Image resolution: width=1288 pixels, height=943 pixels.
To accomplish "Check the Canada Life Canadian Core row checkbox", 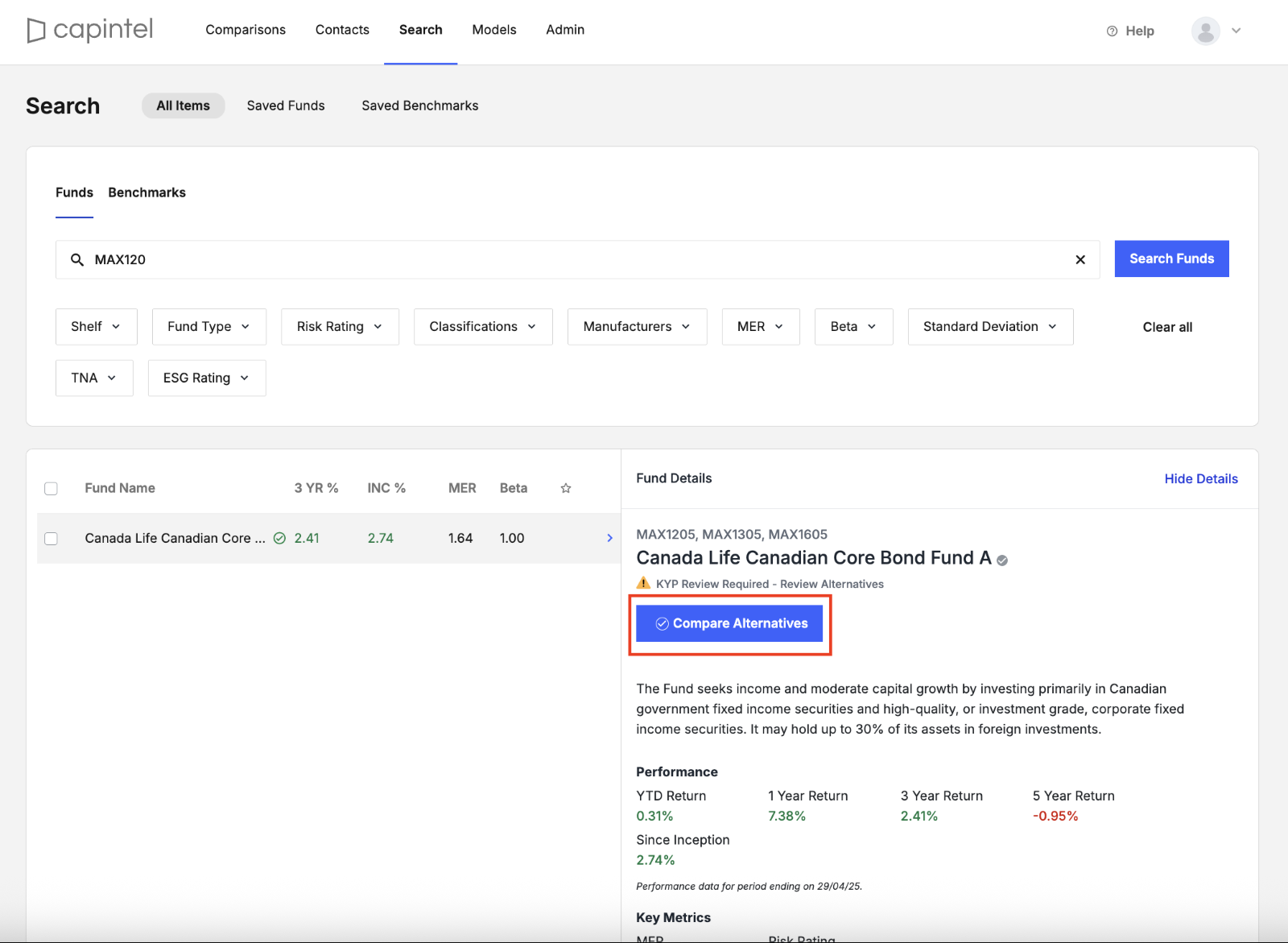I will pos(51,538).
